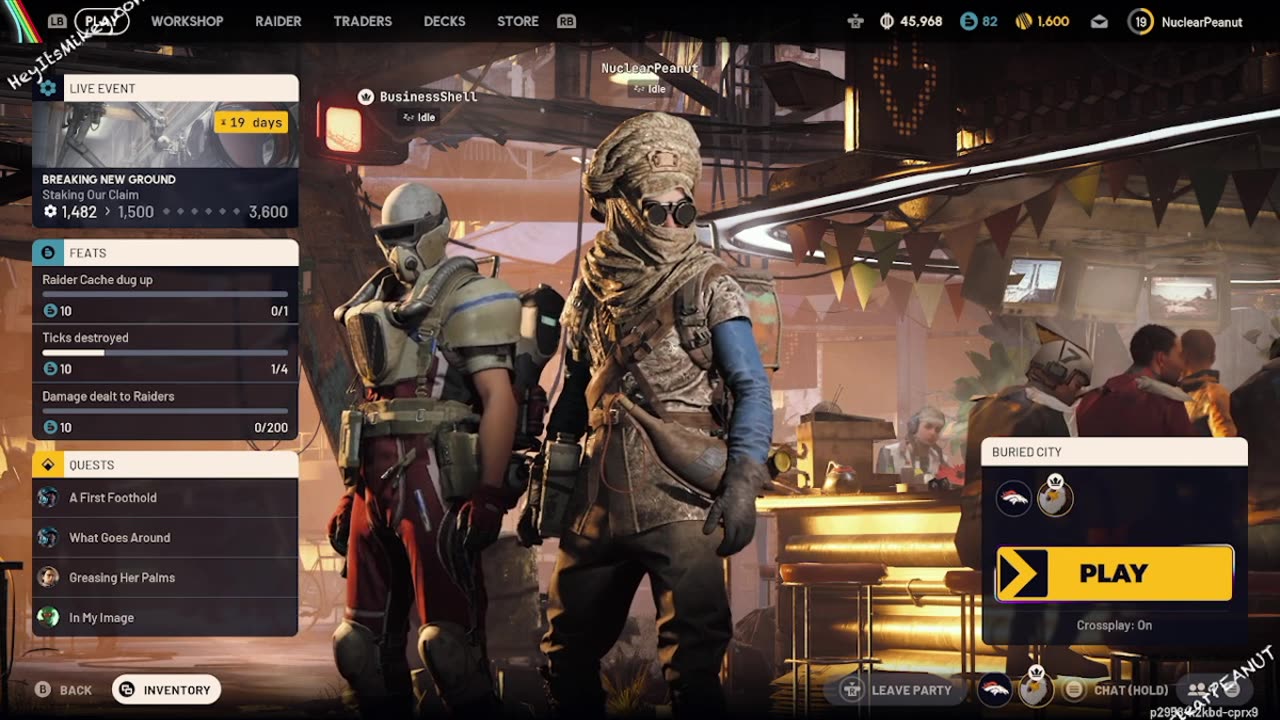Click the cred reward icon under Raider Cache
Image resolution: width=1280 pixels, height=720 pixels.
click(50, 311)
